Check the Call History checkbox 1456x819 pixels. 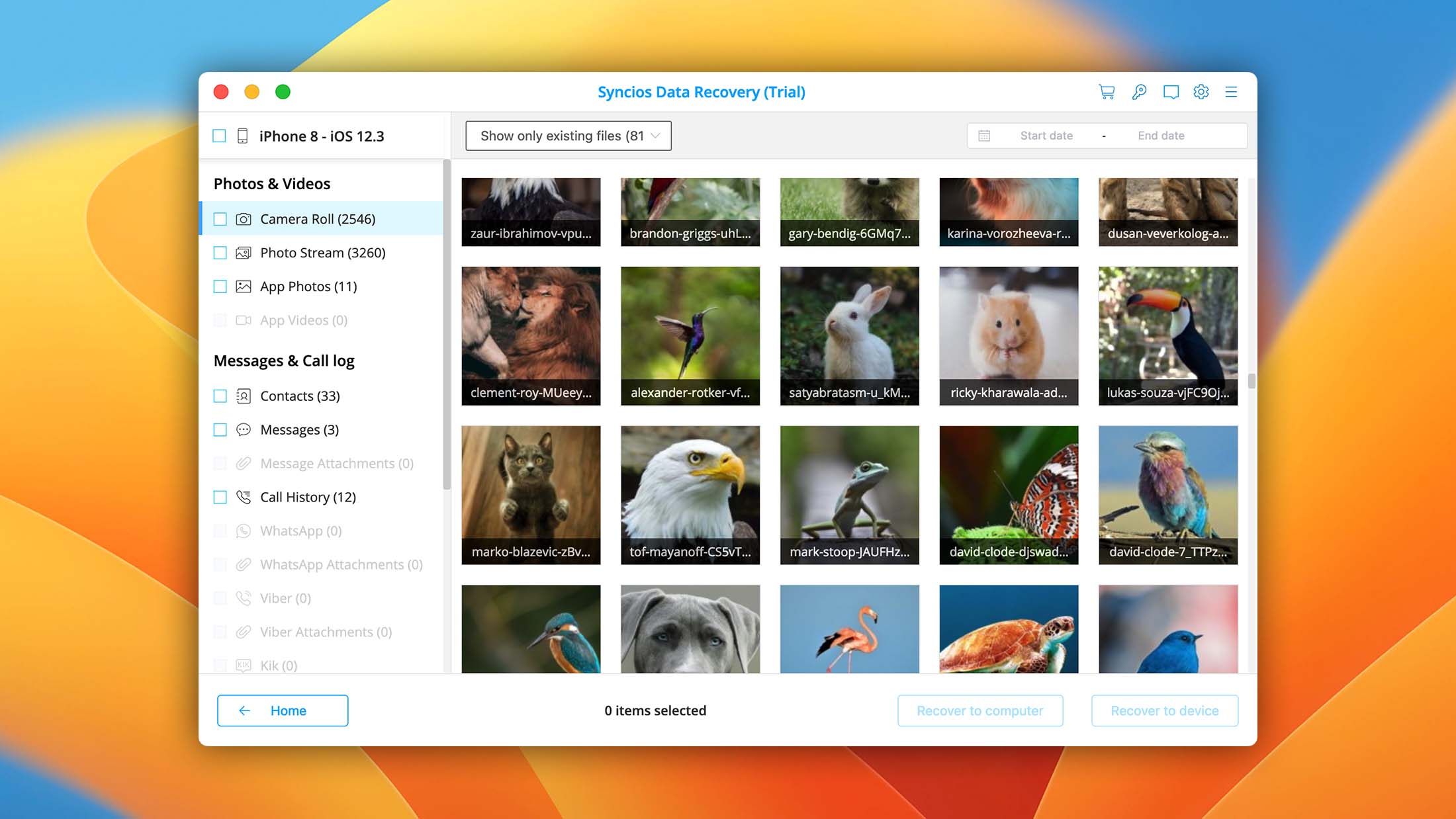click(x=220, y=497)
